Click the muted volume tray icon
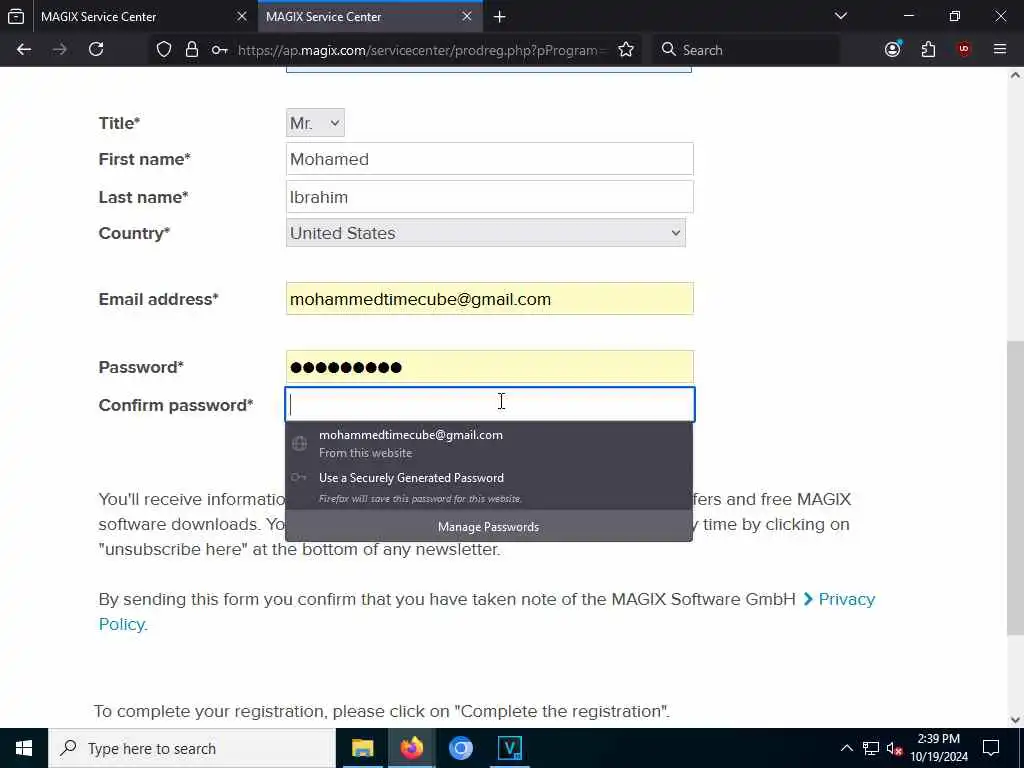The height and width of the screenshot is (768, 1024). click(895, 748)
